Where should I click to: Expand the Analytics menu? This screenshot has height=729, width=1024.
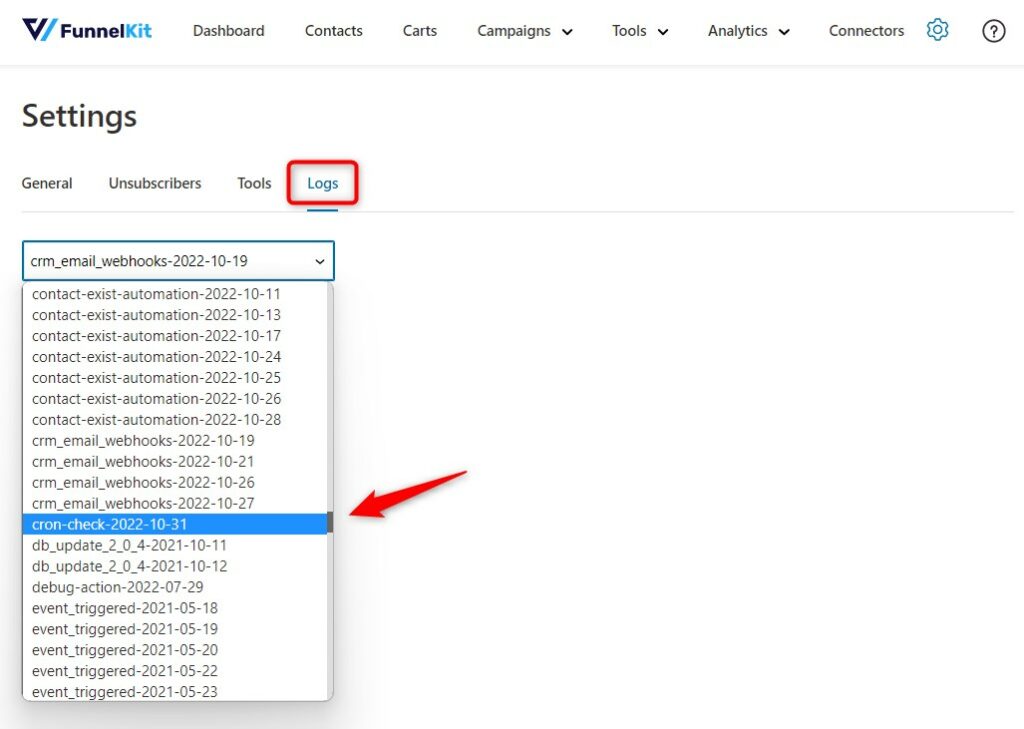tap(749, 31)
